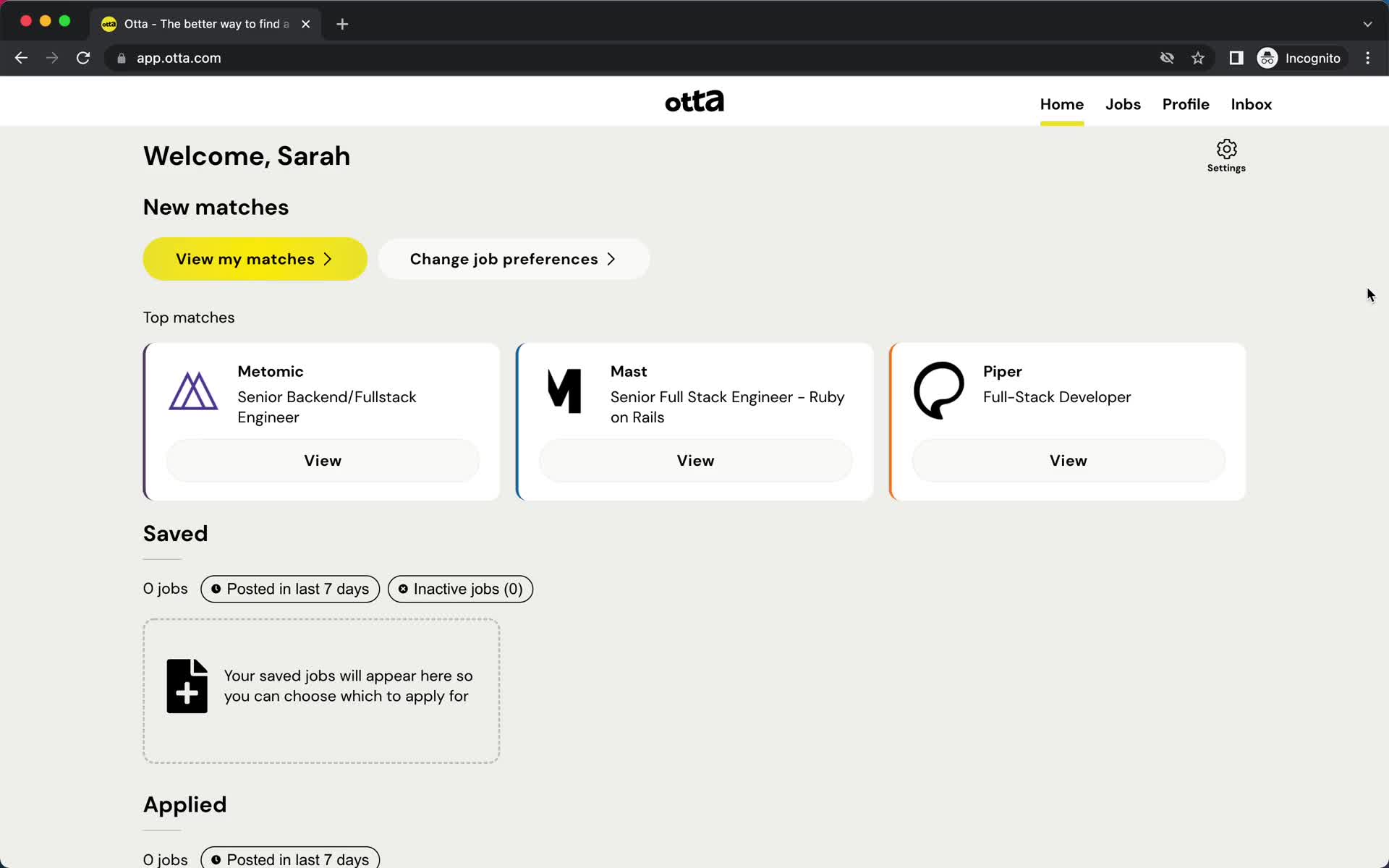
Task: Click View my matches button
Action: click(x=255, y=259)
